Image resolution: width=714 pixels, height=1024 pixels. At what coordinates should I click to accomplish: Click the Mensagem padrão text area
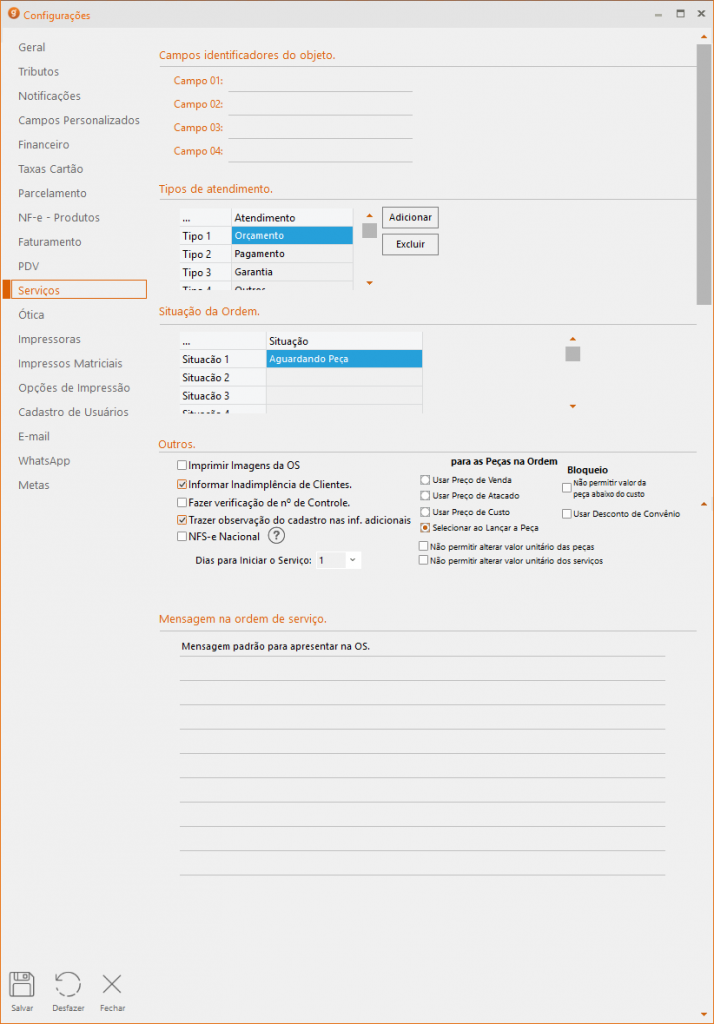click(x=423, y=758)
